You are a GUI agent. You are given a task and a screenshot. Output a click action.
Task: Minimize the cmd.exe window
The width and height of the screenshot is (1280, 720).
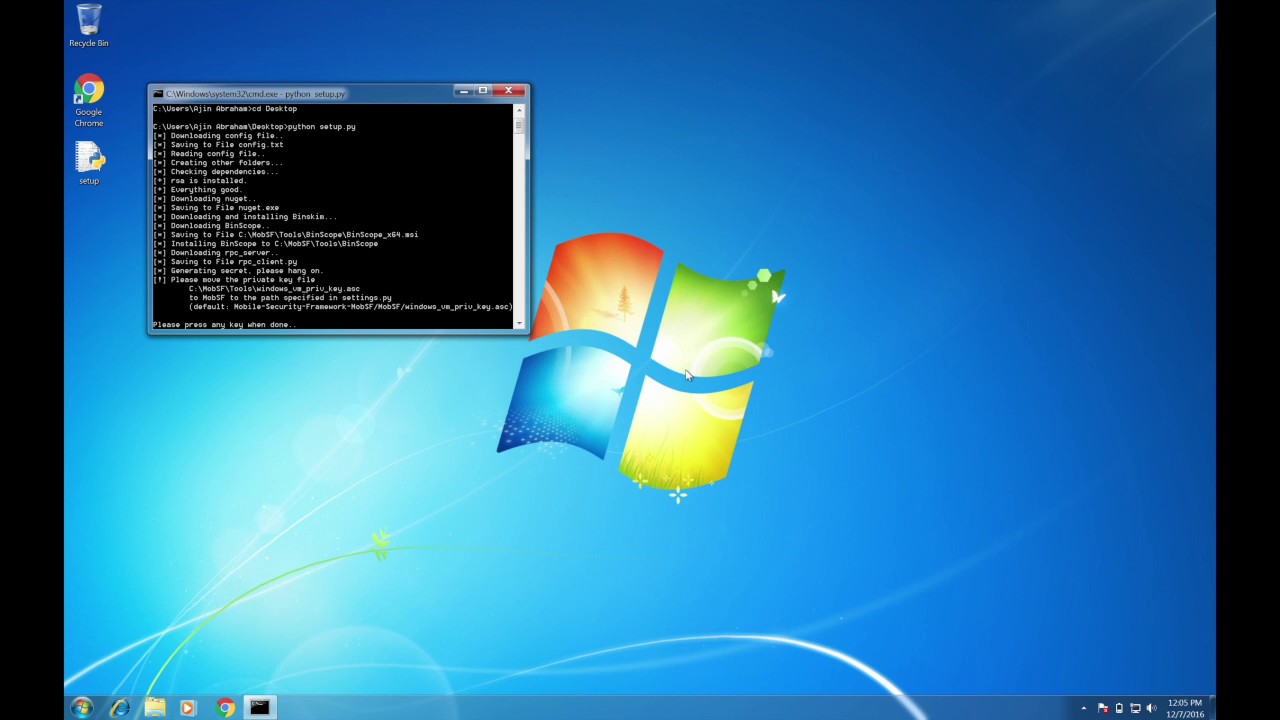tap(463, 91)
